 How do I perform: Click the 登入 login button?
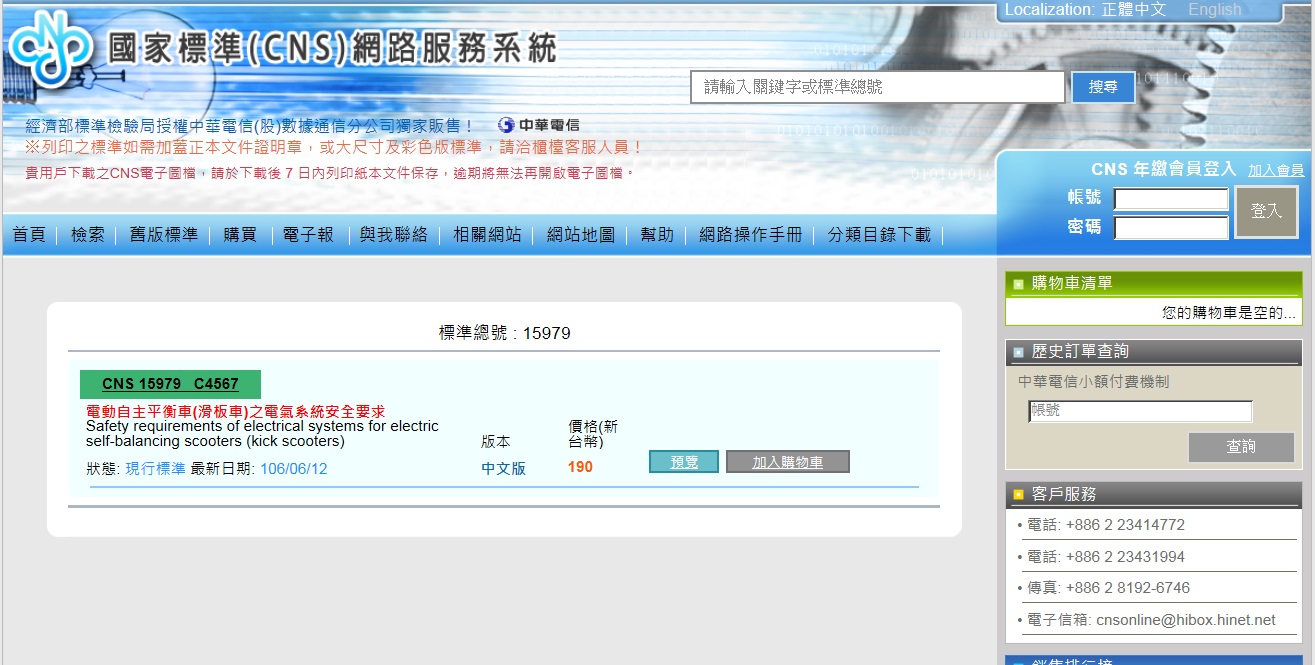coord(1266,212)
